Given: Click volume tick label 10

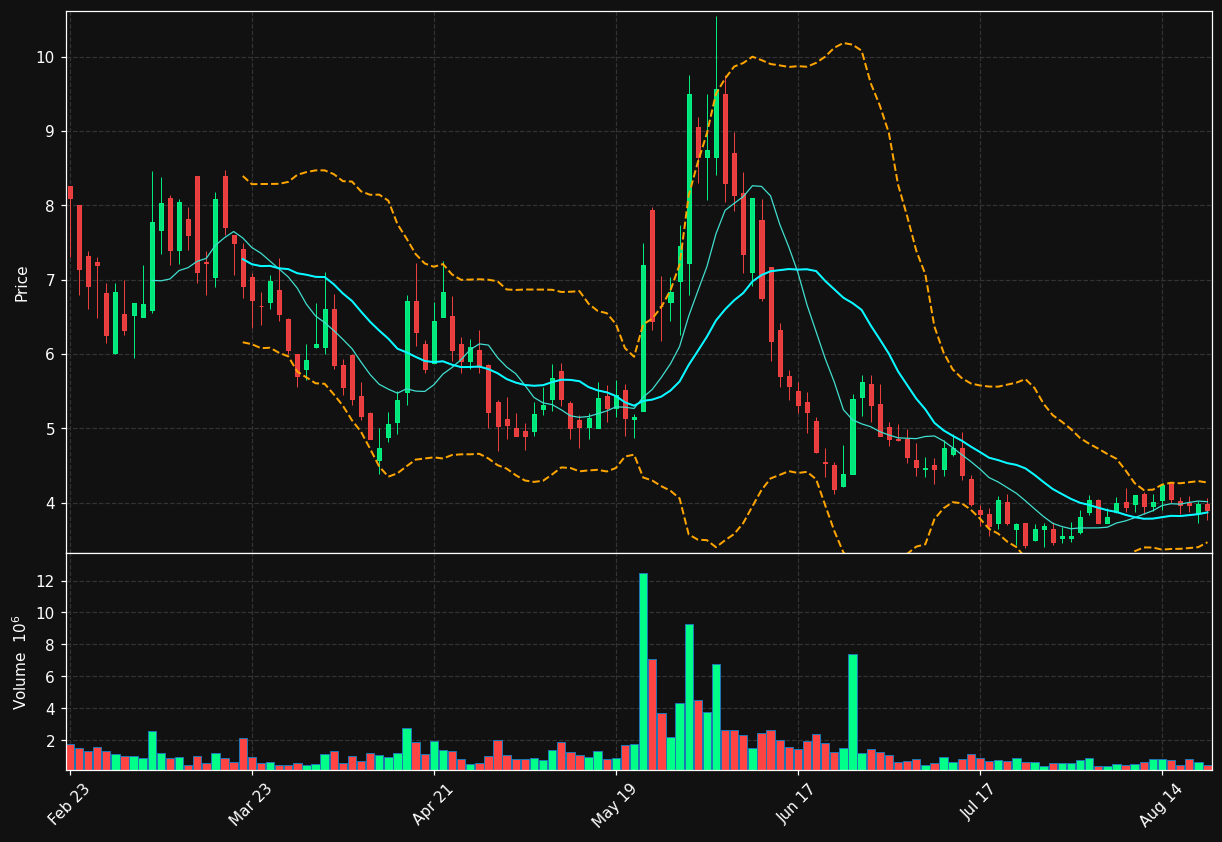Looking at the screenshot, I should (x=44, y=613).
